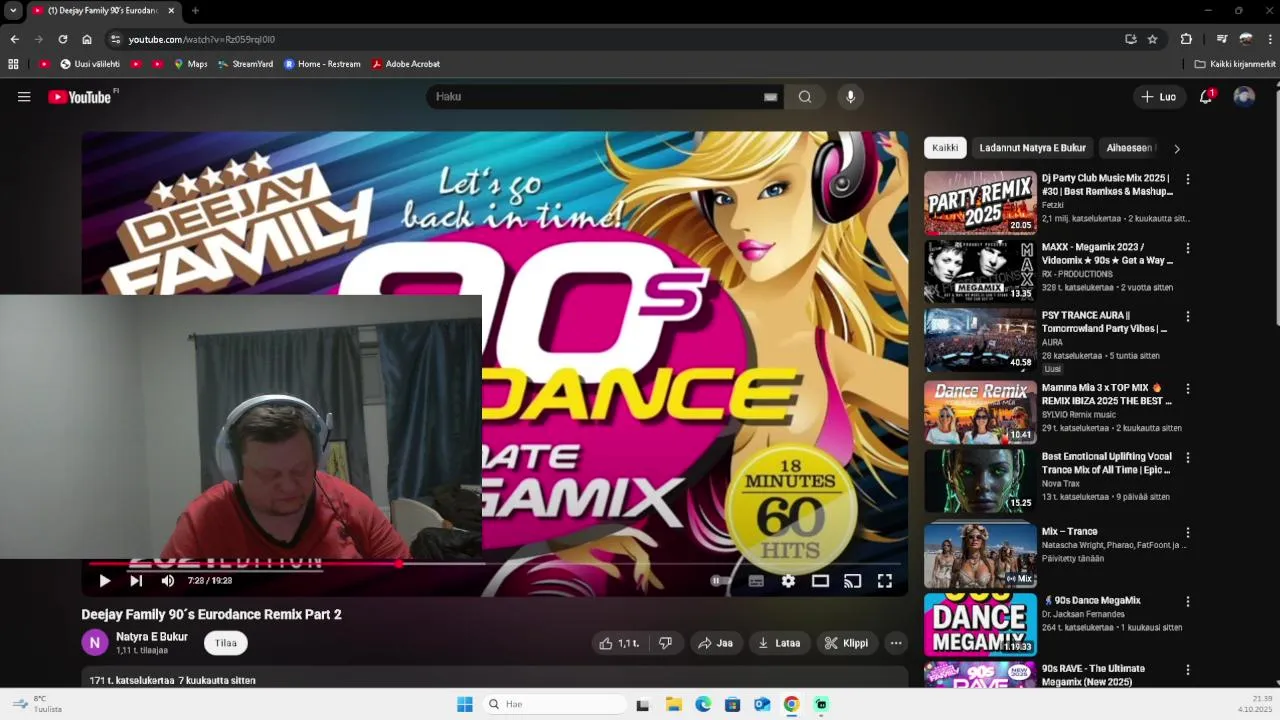Open options for Mix – Trance
This screenshot has width=1280, height=720.
[1188, 533]
